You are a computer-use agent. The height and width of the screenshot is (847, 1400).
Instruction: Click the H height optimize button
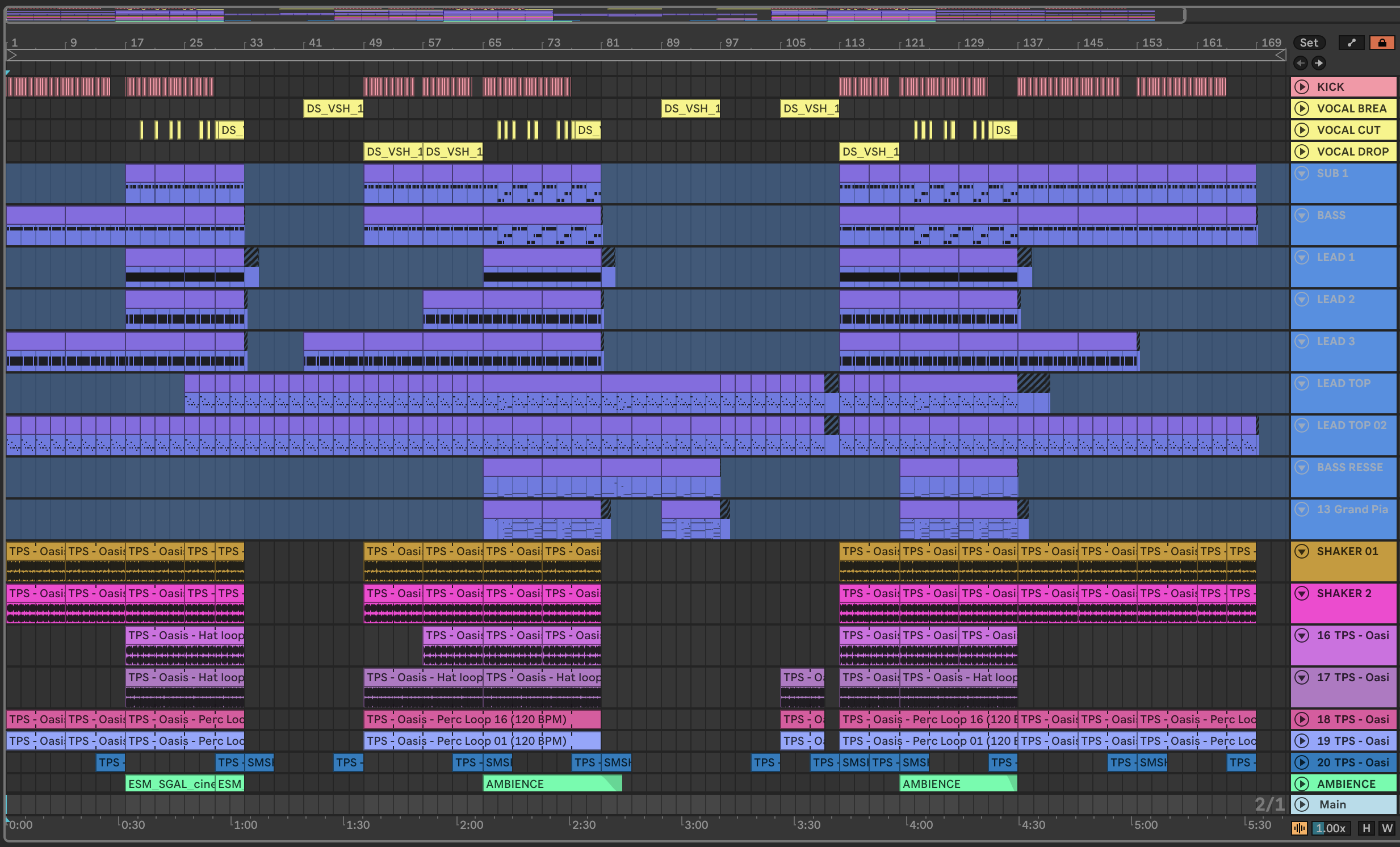click(1367, 828)
